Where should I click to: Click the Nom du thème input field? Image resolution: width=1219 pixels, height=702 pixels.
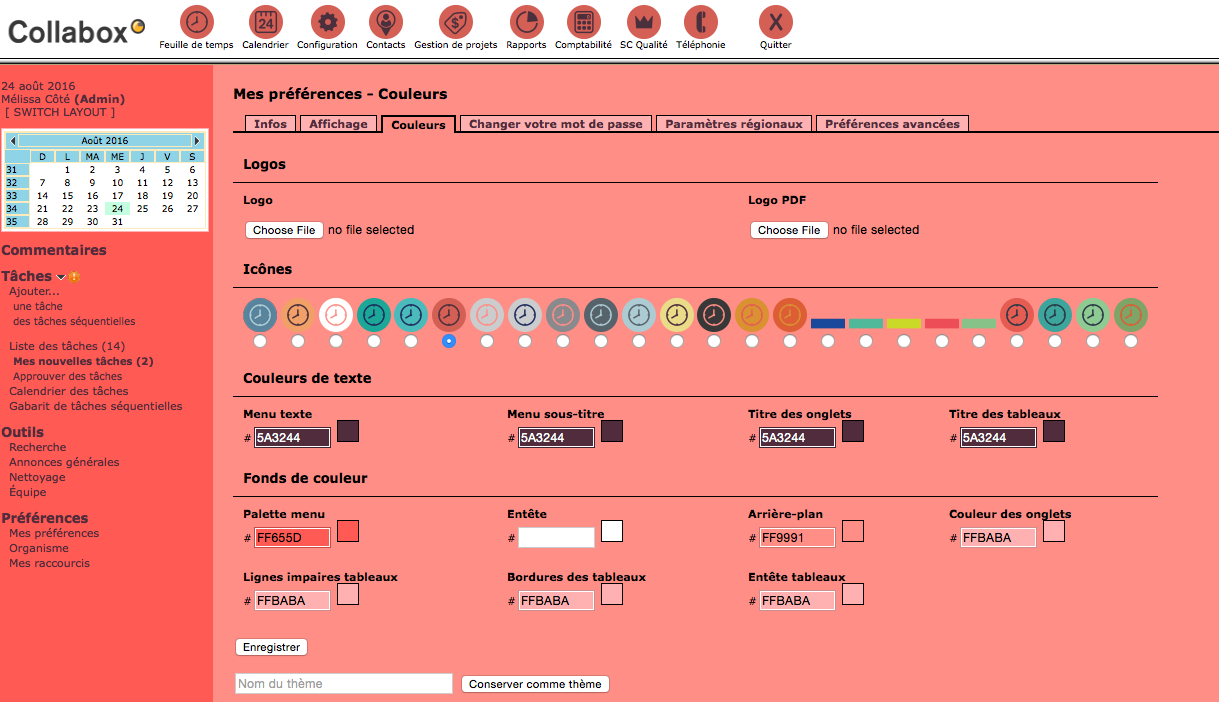(342, 683)
